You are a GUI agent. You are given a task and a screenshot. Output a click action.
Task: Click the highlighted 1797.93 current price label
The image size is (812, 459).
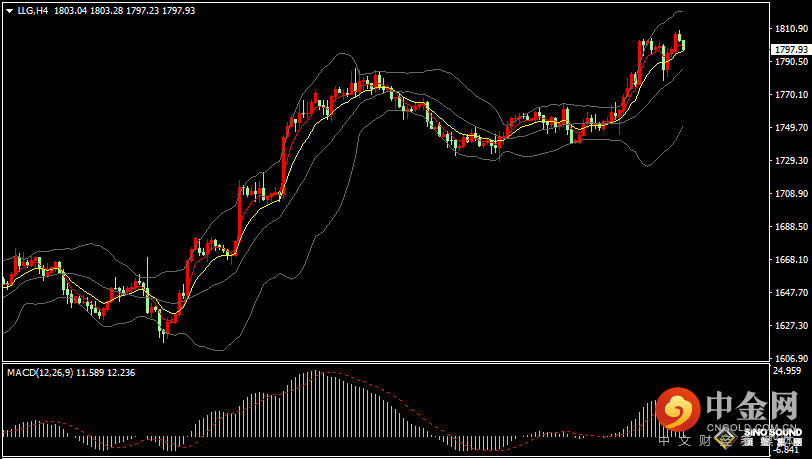[x=790, y=49]
